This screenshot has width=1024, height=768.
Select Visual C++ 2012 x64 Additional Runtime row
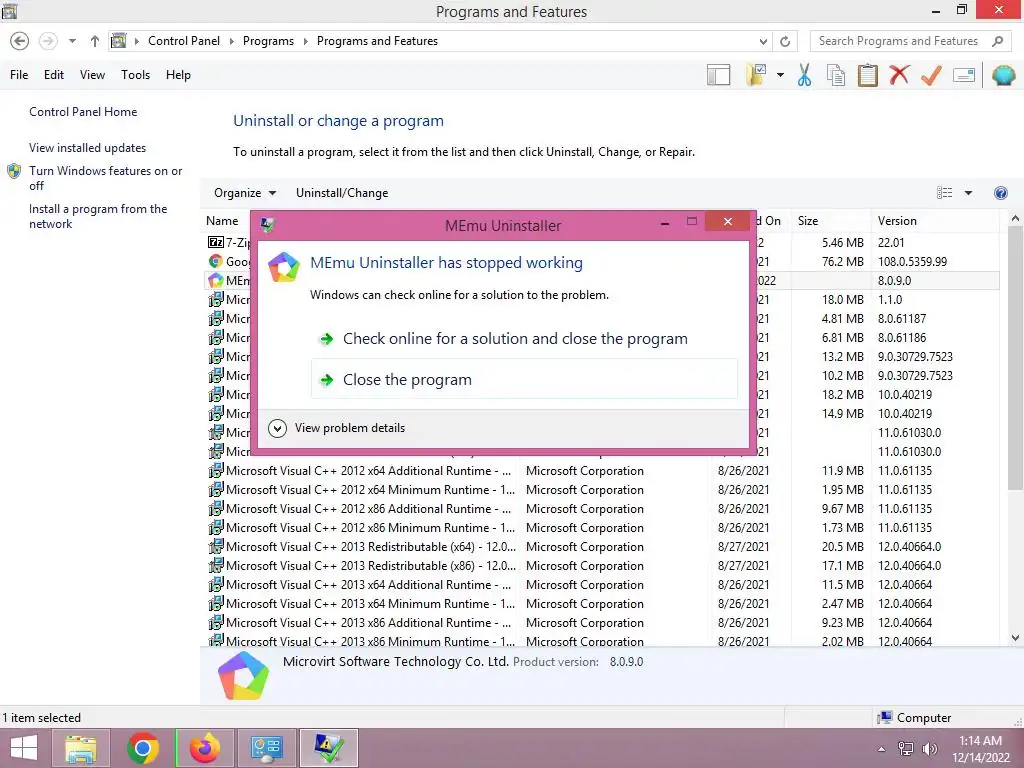click(600, 471)
